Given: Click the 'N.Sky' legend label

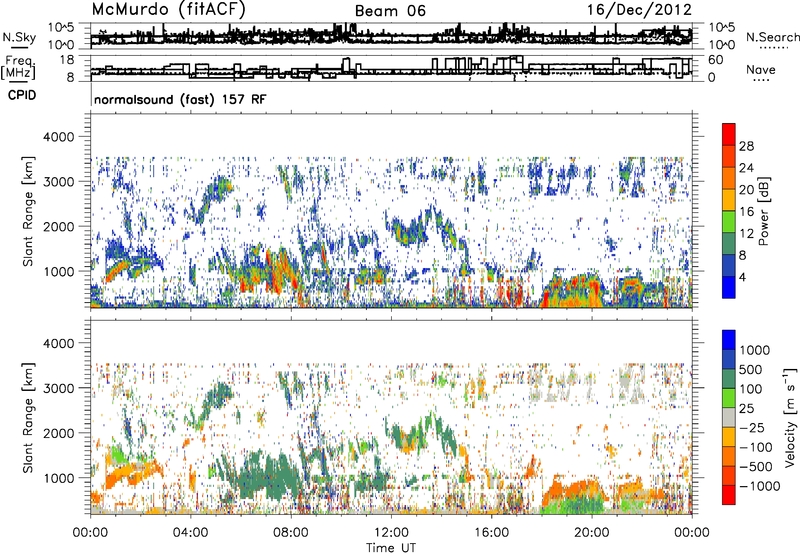Looking at the screenshot, I should (x=19, y=37).
